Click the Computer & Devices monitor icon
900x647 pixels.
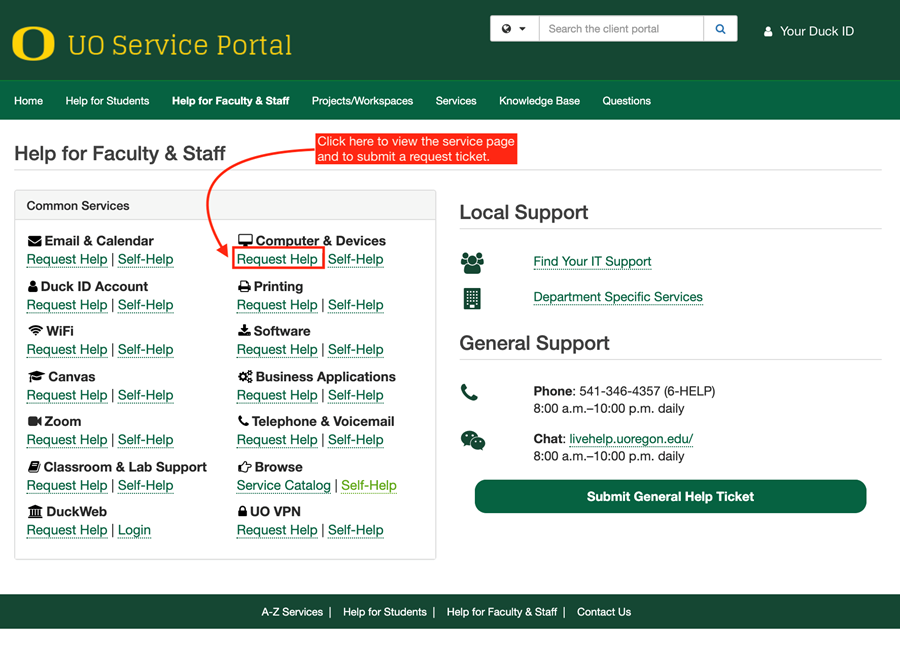245,240
